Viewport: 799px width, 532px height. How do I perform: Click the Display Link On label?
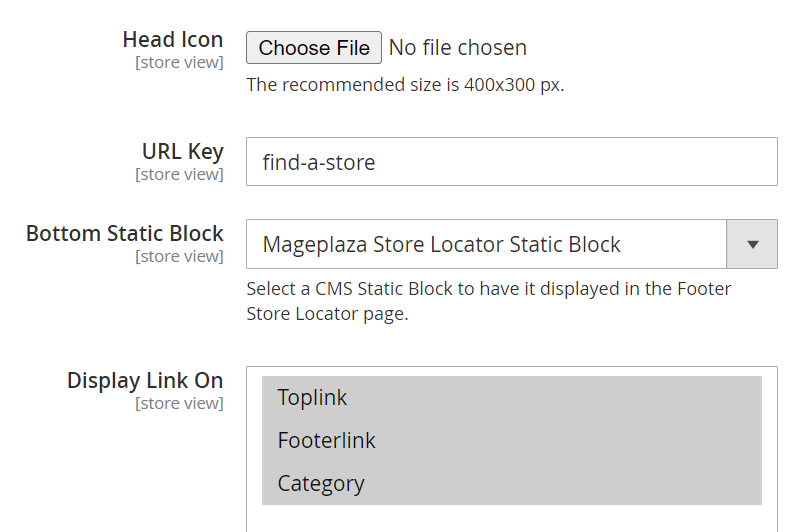(145, 381)
